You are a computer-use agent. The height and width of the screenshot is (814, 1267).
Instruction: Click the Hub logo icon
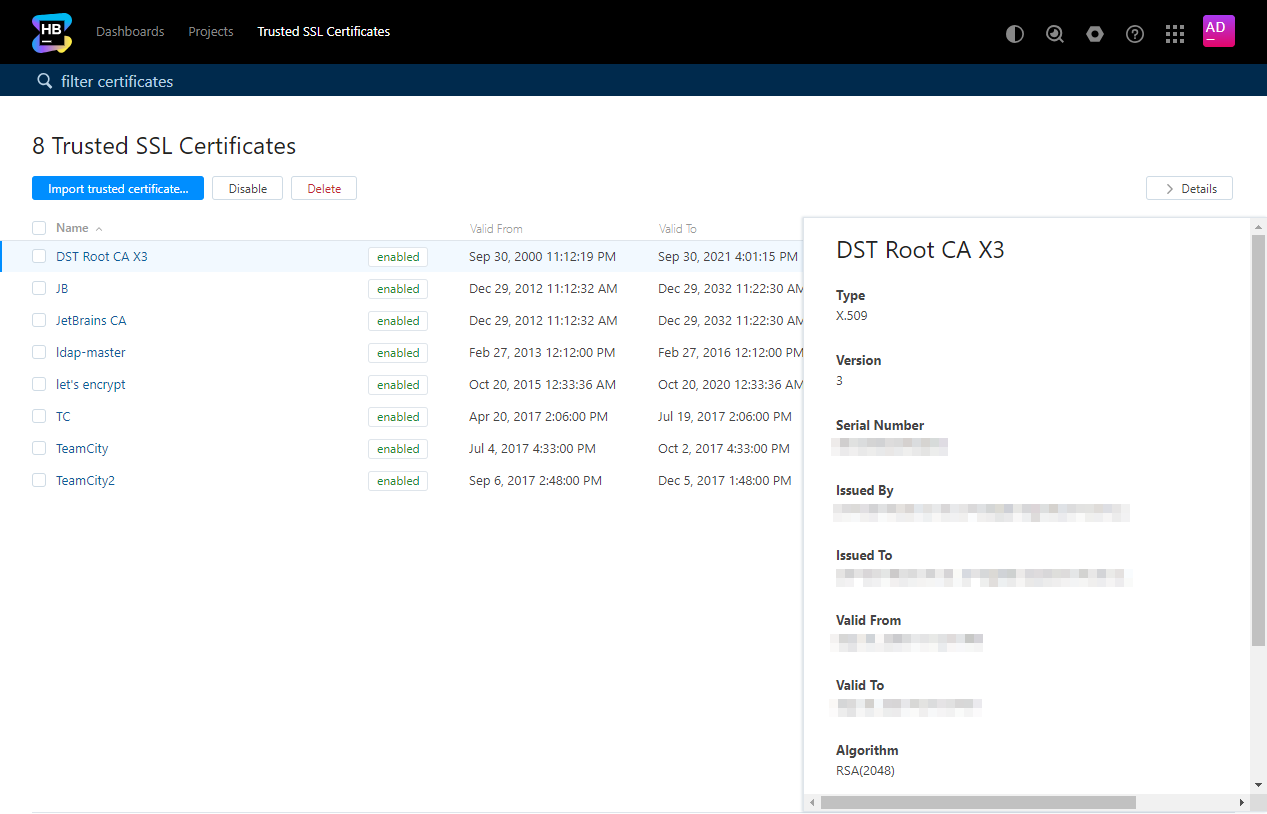52,32
